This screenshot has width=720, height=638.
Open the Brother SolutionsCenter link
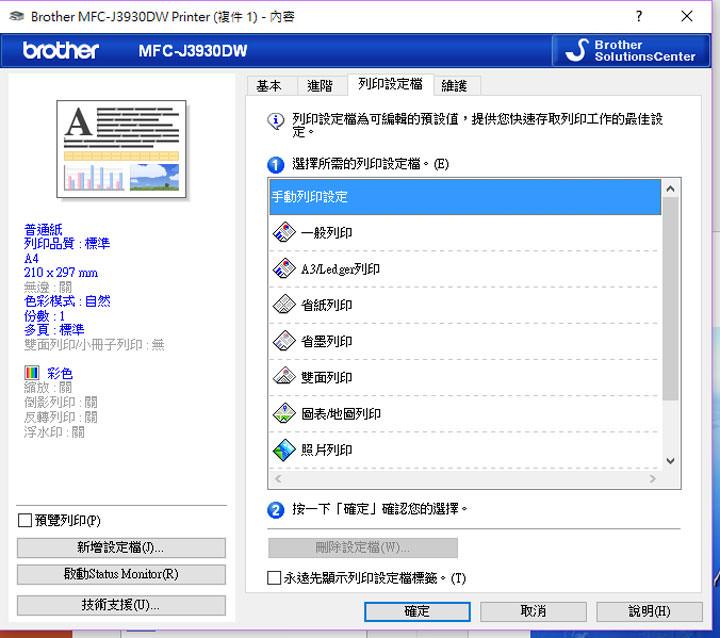pyautogui.click(x=631, y=51)
